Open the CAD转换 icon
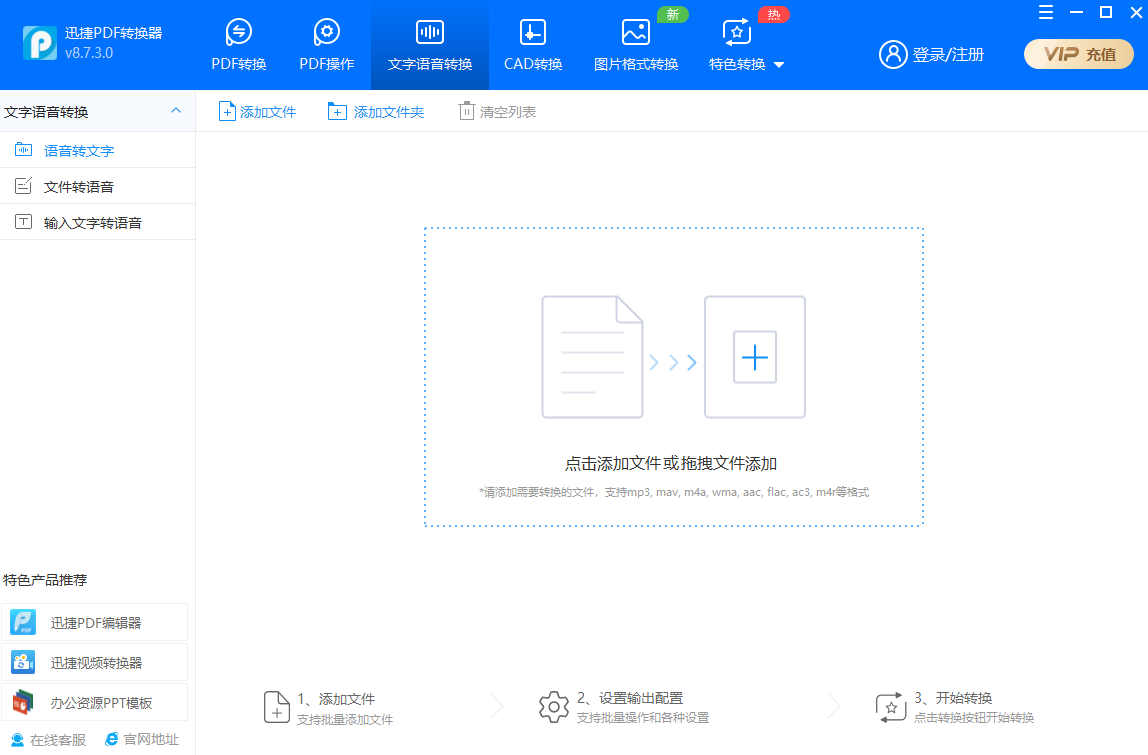The width and height of the screenshot is (1148, 755). click(532, 32)
